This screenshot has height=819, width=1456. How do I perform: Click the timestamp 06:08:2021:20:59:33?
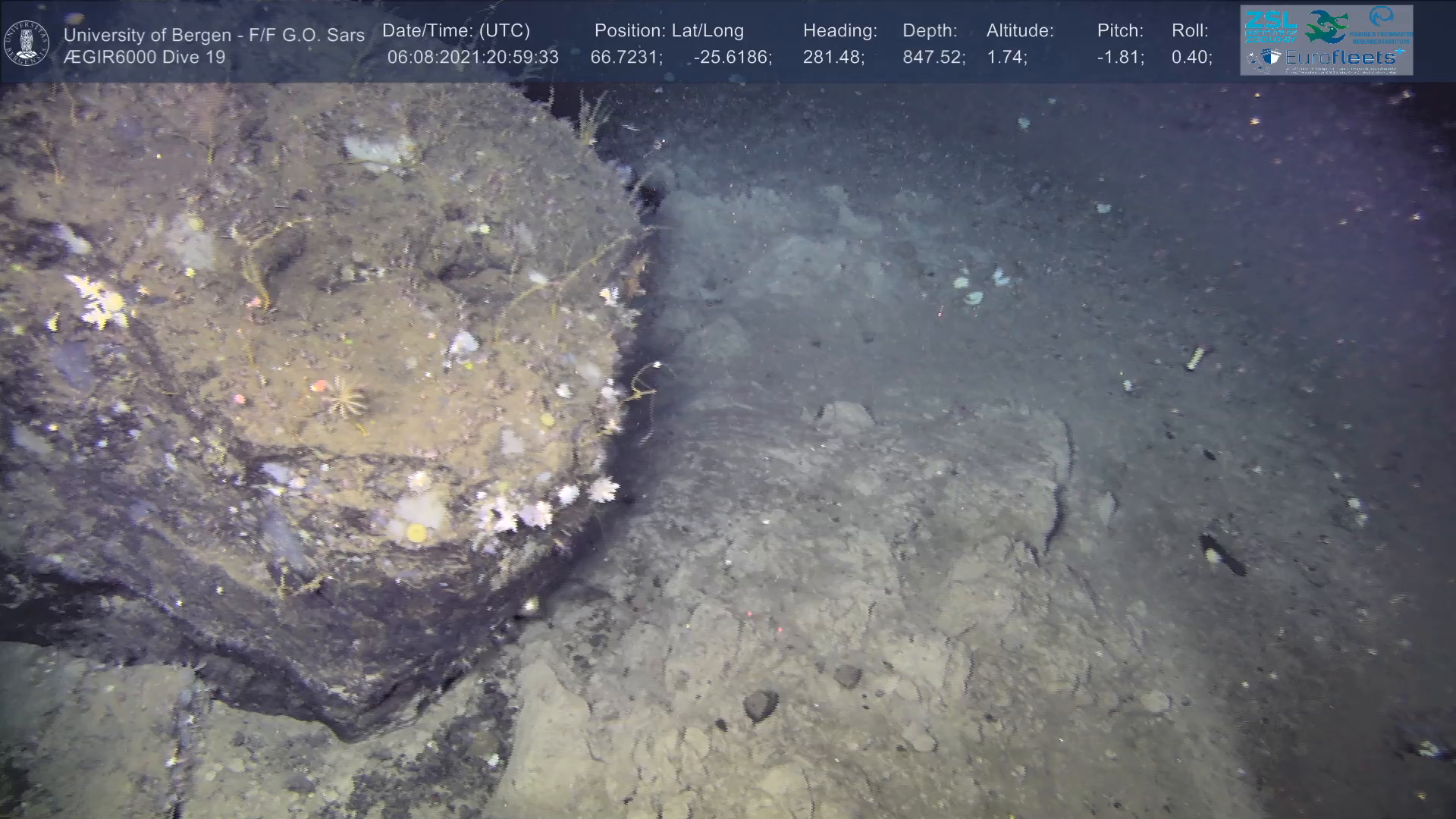(x=472, y=58)
